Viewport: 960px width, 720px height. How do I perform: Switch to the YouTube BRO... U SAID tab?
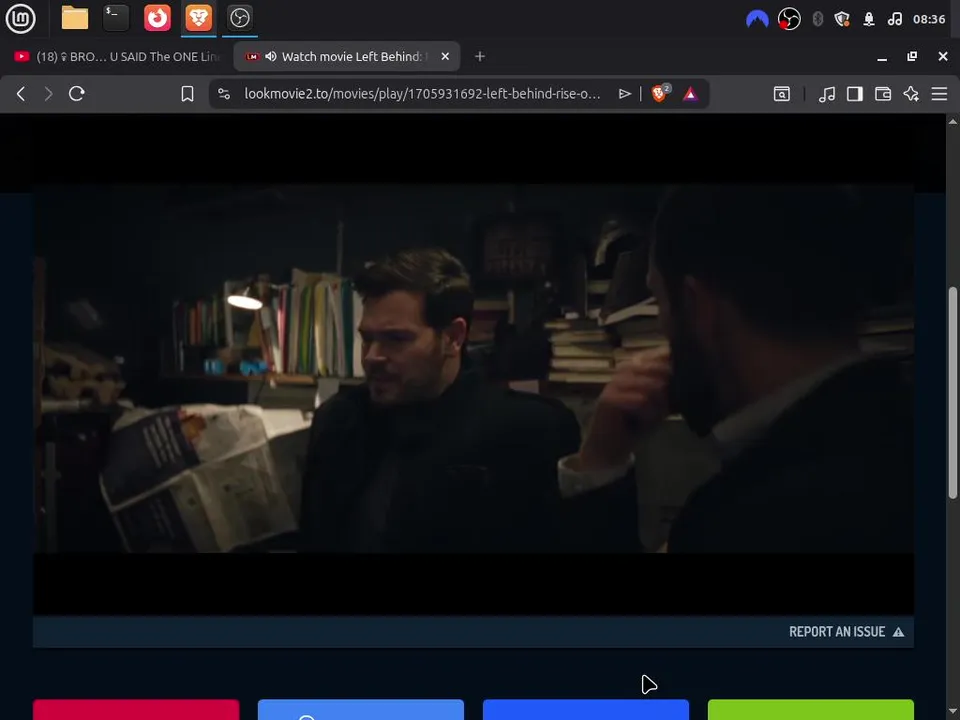[x=116, y=56]
